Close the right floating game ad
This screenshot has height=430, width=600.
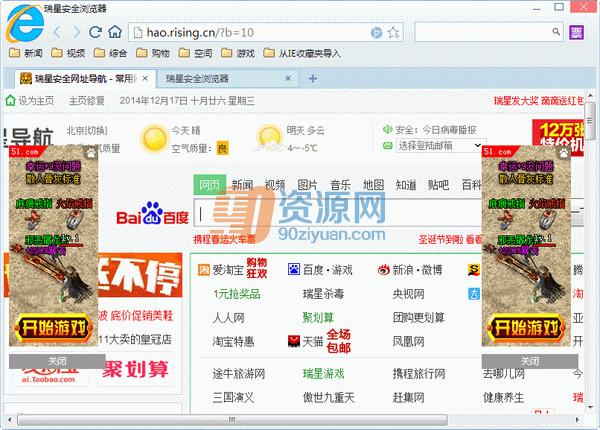click(x=530, y=361)
